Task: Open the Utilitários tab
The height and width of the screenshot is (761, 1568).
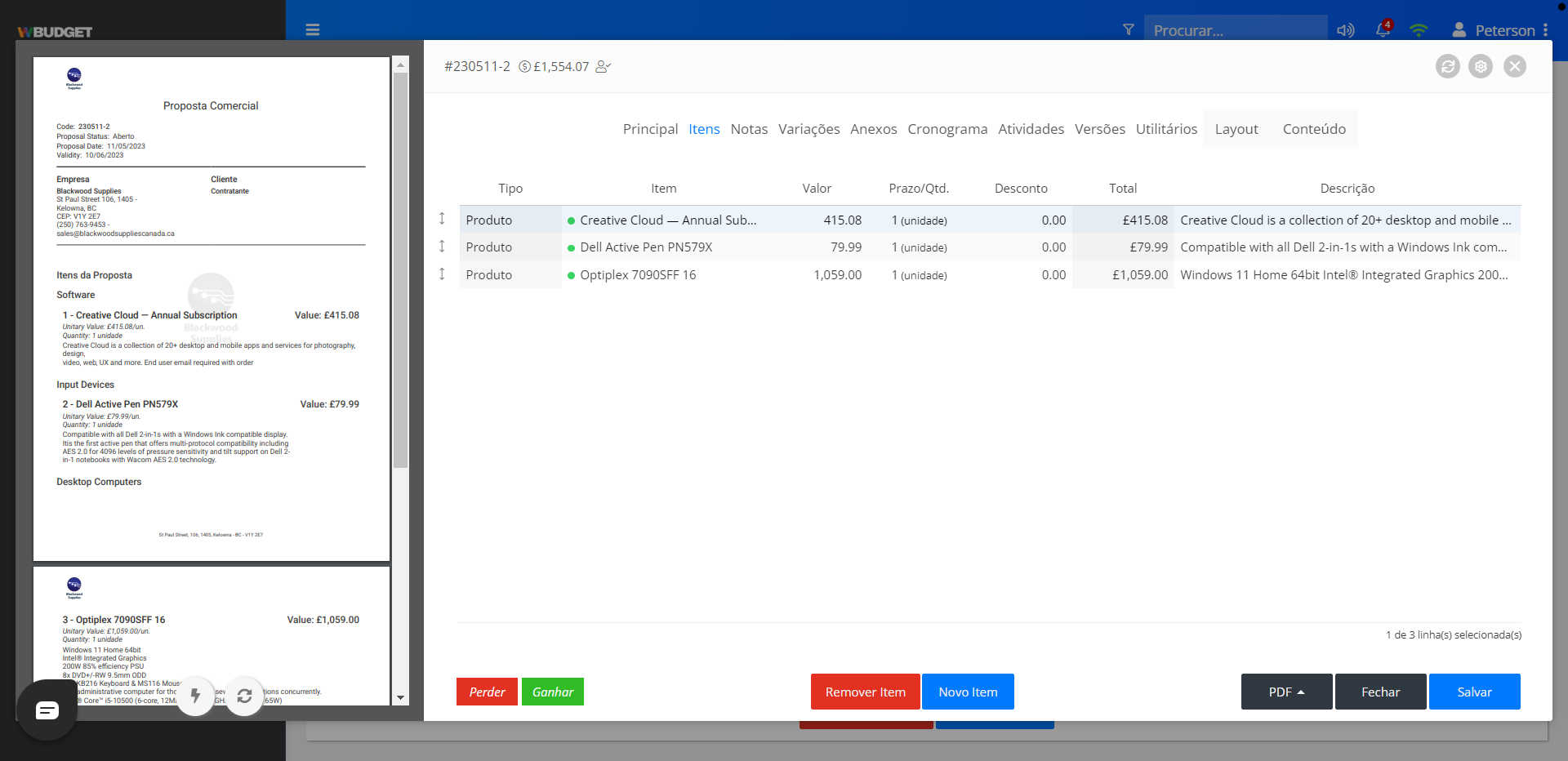Action: click(x=1166, y=129)
